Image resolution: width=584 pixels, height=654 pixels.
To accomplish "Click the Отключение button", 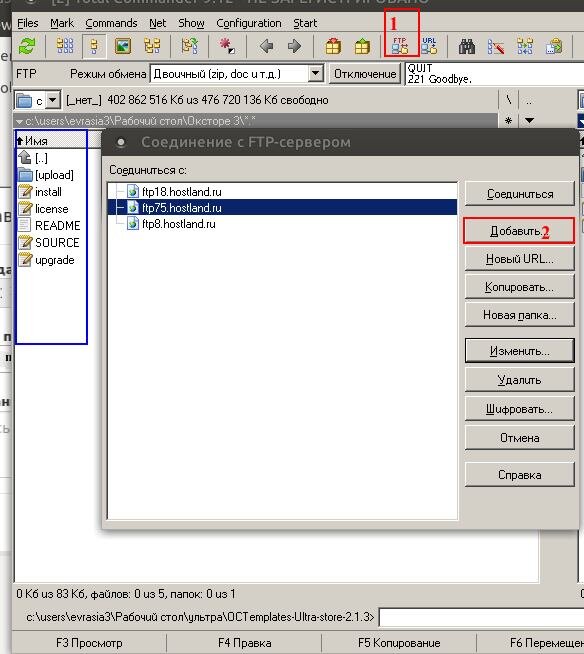I will coord(365,74).
